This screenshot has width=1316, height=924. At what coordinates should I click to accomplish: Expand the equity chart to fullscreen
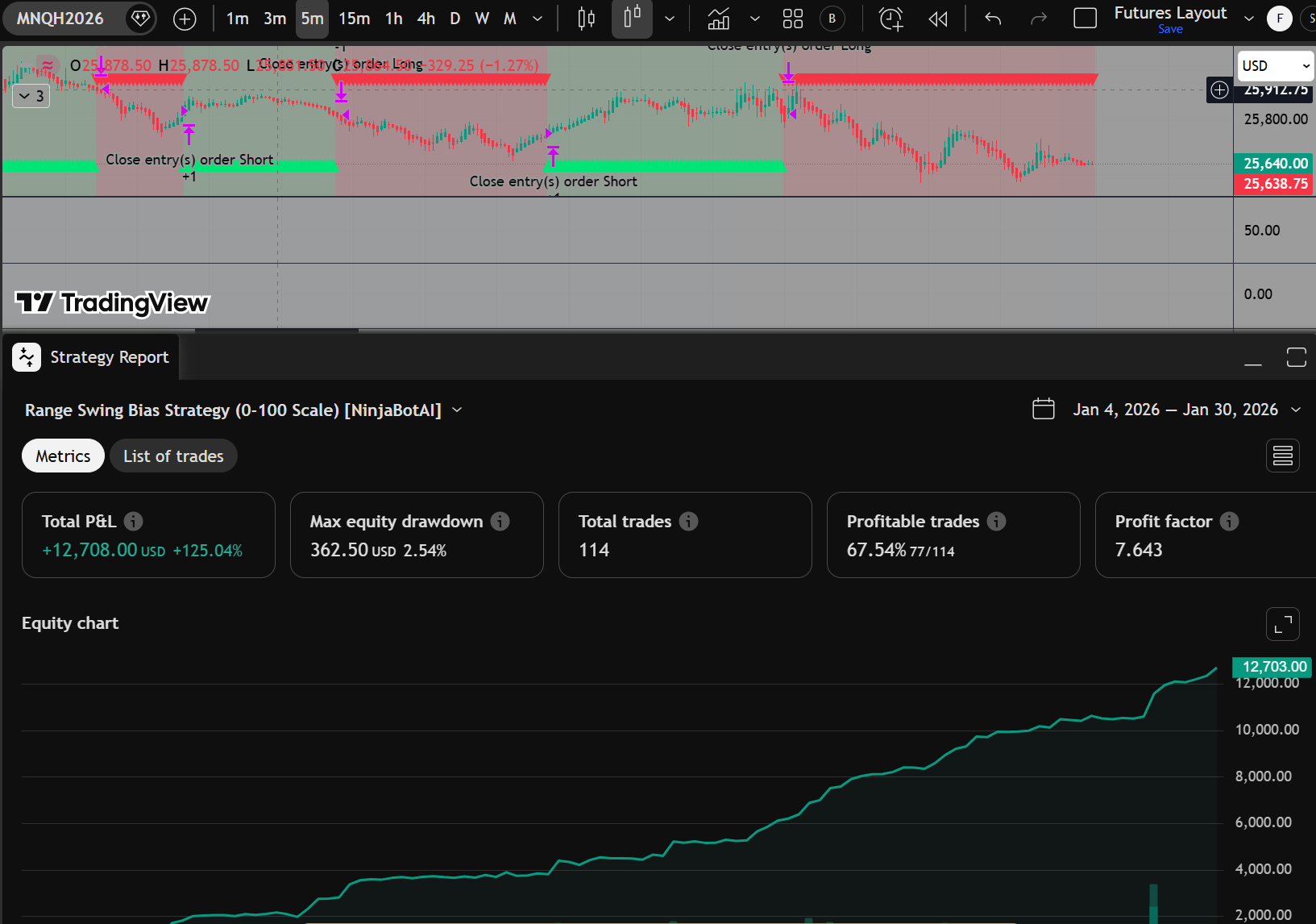1282,624
